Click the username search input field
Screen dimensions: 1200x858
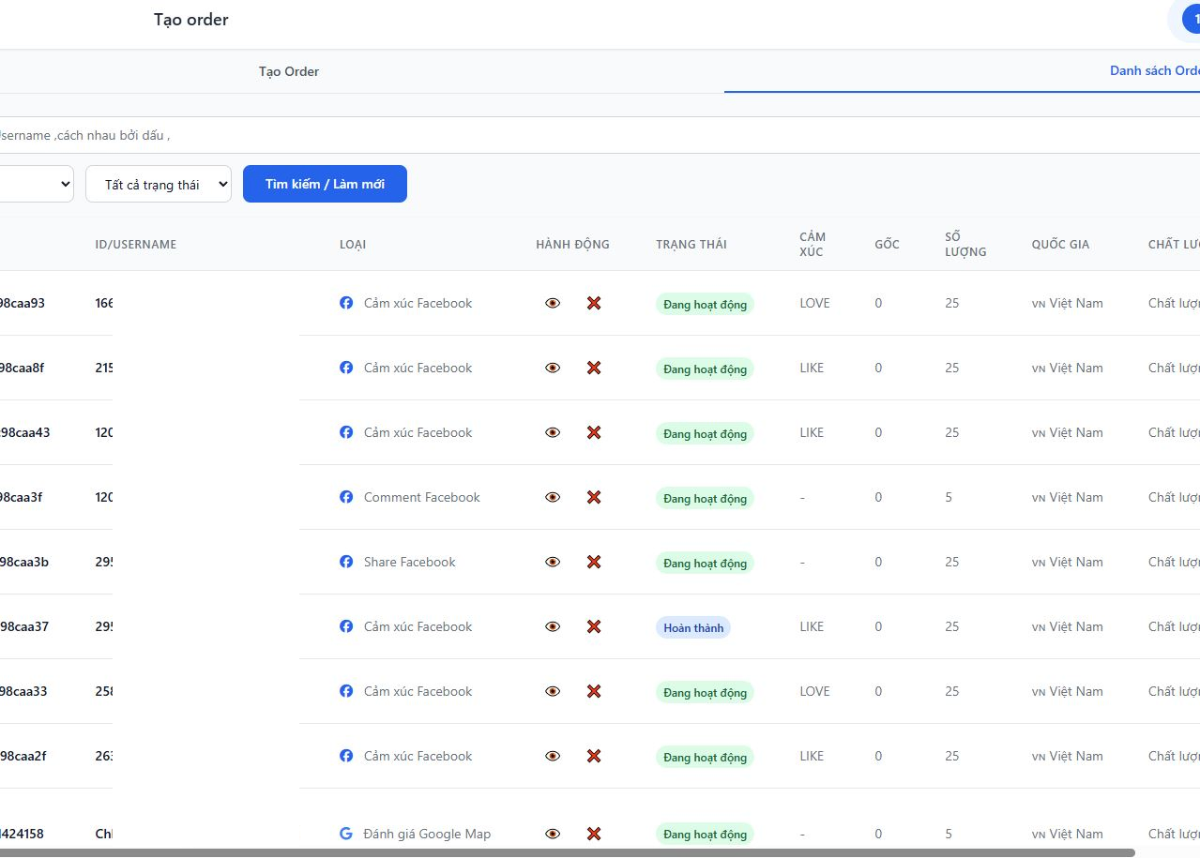[600, 135]
